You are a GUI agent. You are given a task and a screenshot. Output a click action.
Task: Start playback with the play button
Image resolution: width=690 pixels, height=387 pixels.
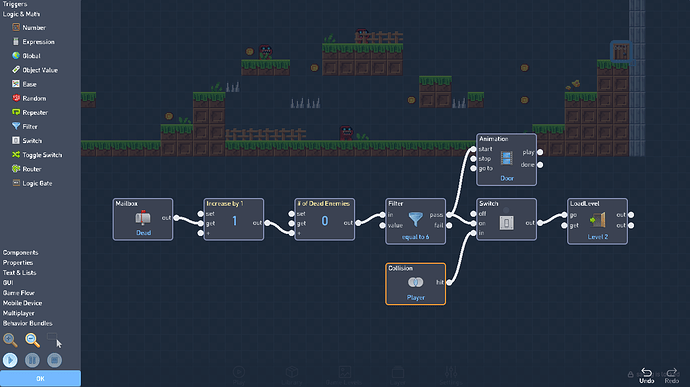click(x=10, y=360)
